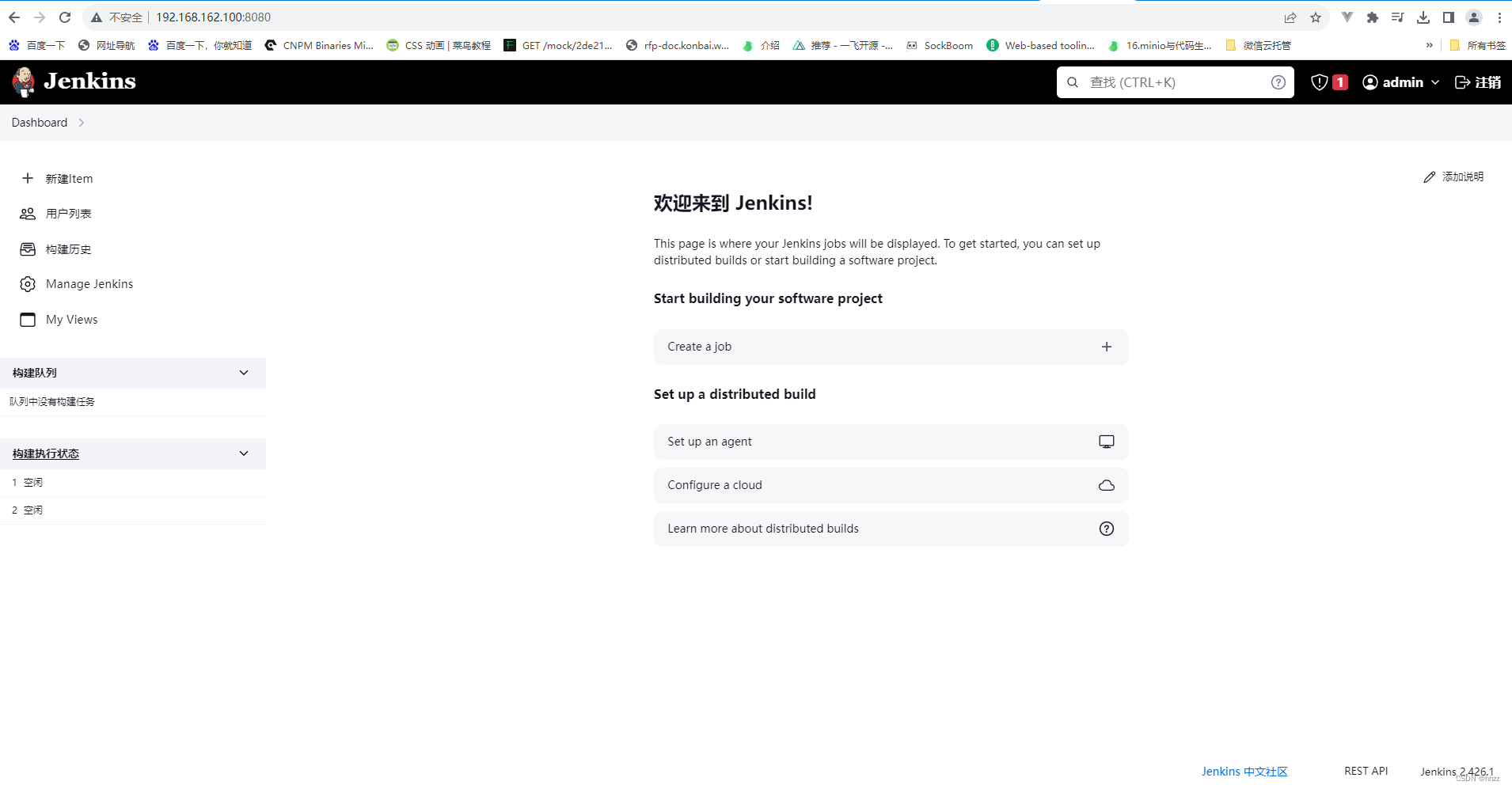
Task: Click the Manage Jenkins gear icon
Action: [28, 284]
